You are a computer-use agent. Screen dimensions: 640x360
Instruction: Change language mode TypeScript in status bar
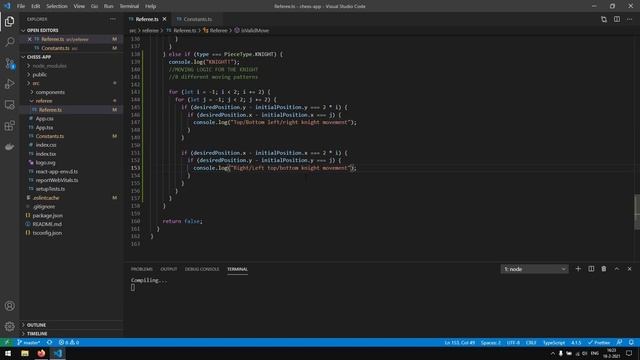pos(554,342)
